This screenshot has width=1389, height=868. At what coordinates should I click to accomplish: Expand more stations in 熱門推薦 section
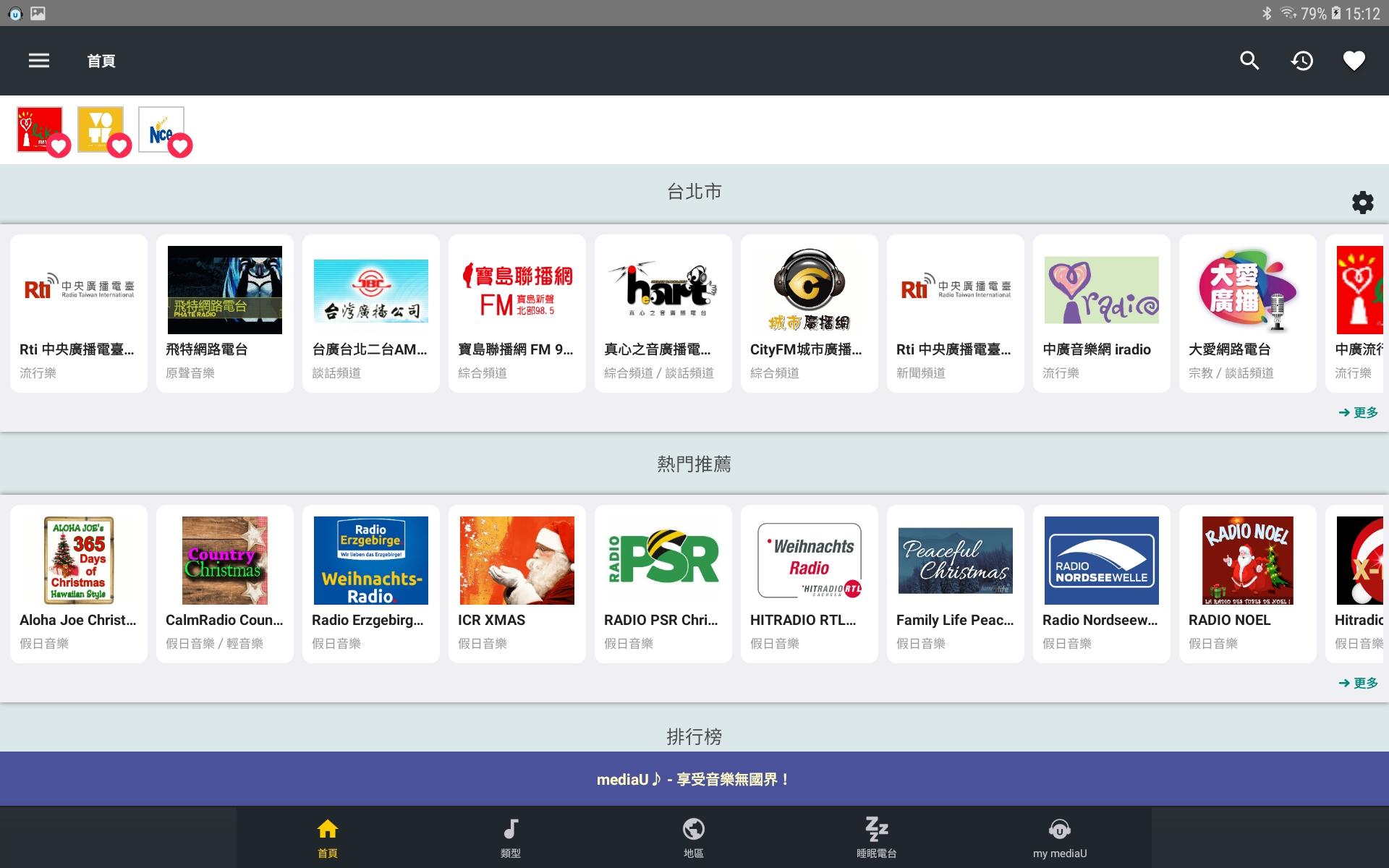(x=1358, y=683)
